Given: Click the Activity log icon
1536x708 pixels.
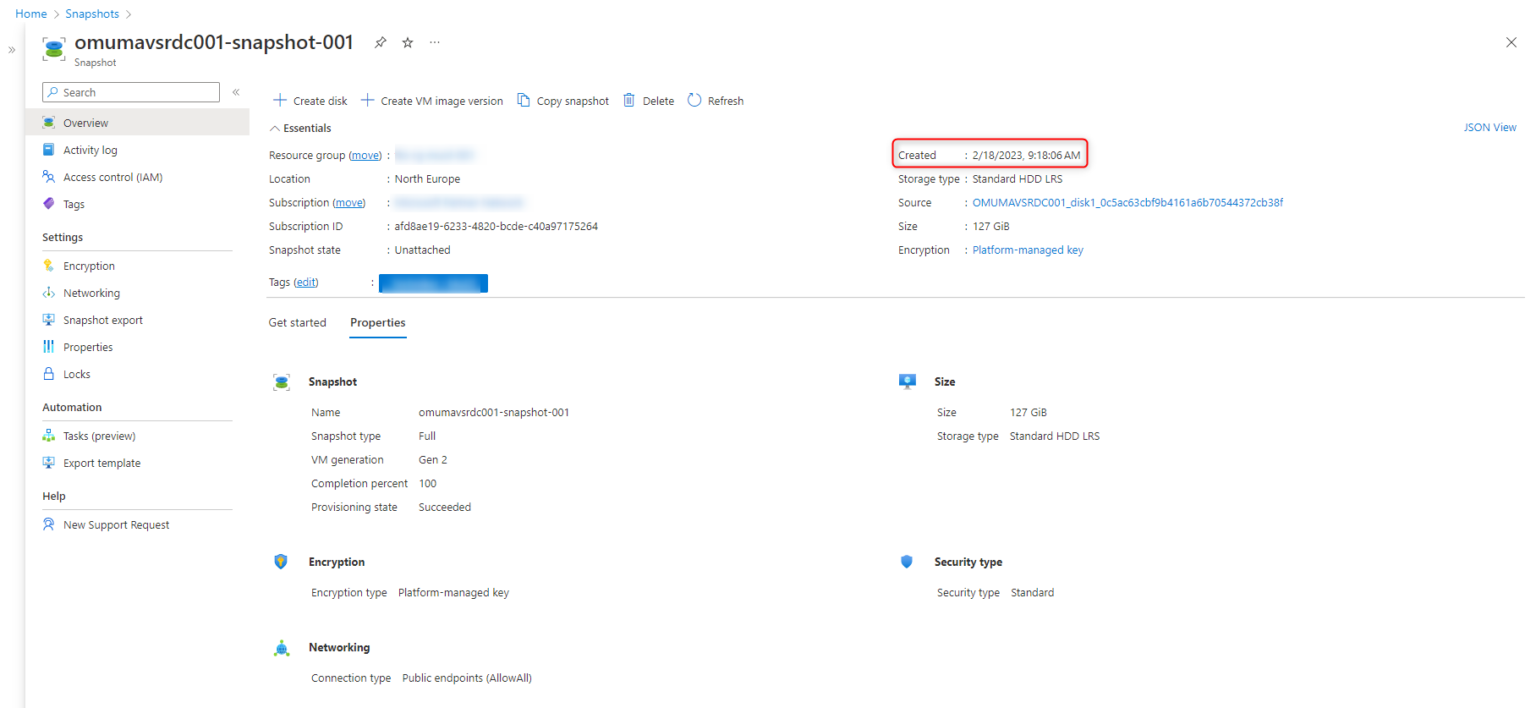Looking at the screenshot, I should click(49, 150).
